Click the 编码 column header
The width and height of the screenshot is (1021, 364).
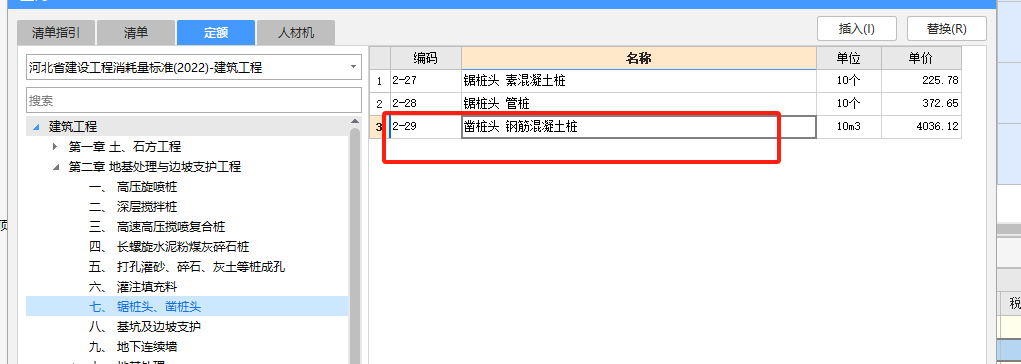426,59
